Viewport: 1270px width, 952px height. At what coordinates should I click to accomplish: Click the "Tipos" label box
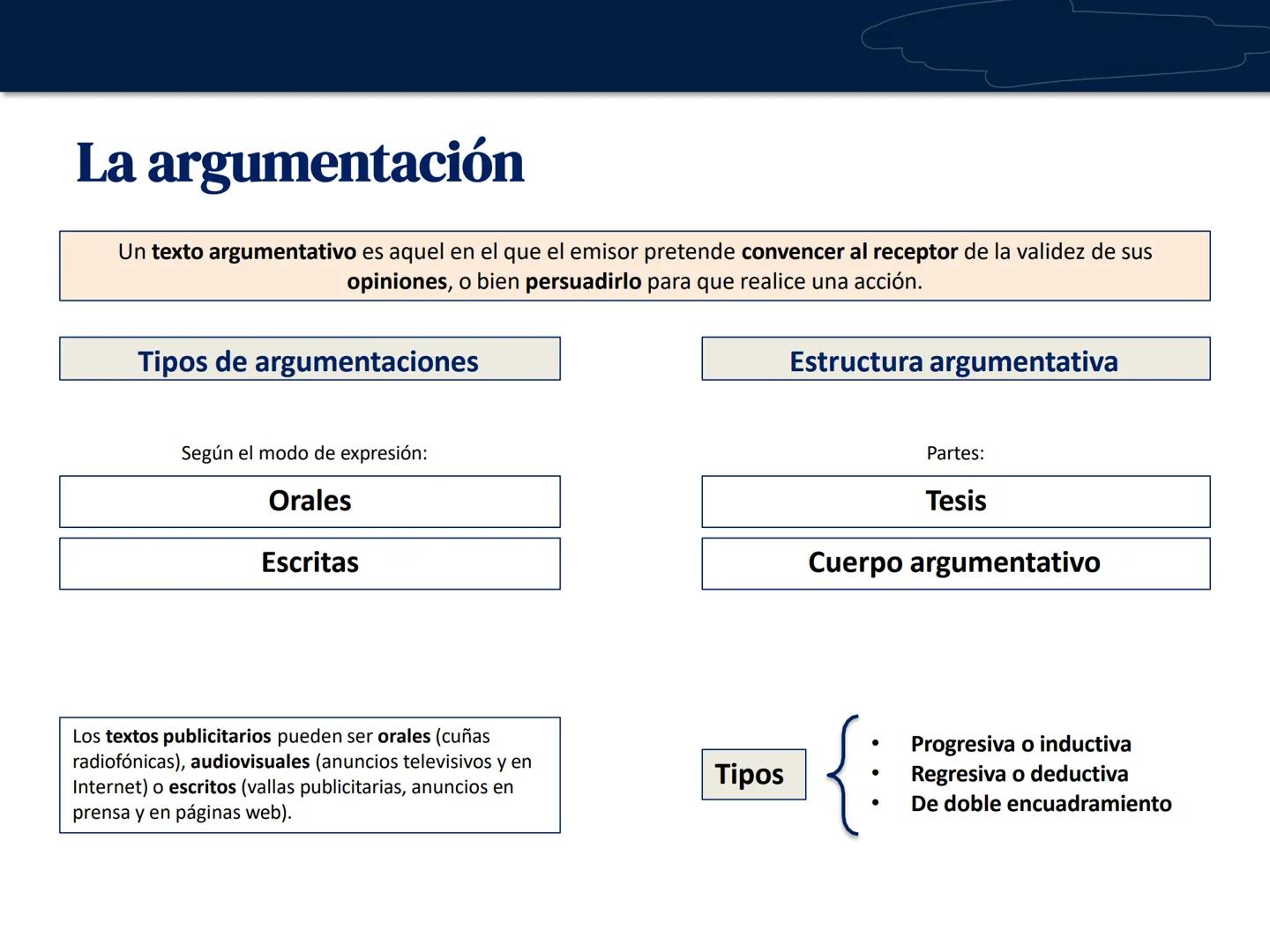(753, 774)
